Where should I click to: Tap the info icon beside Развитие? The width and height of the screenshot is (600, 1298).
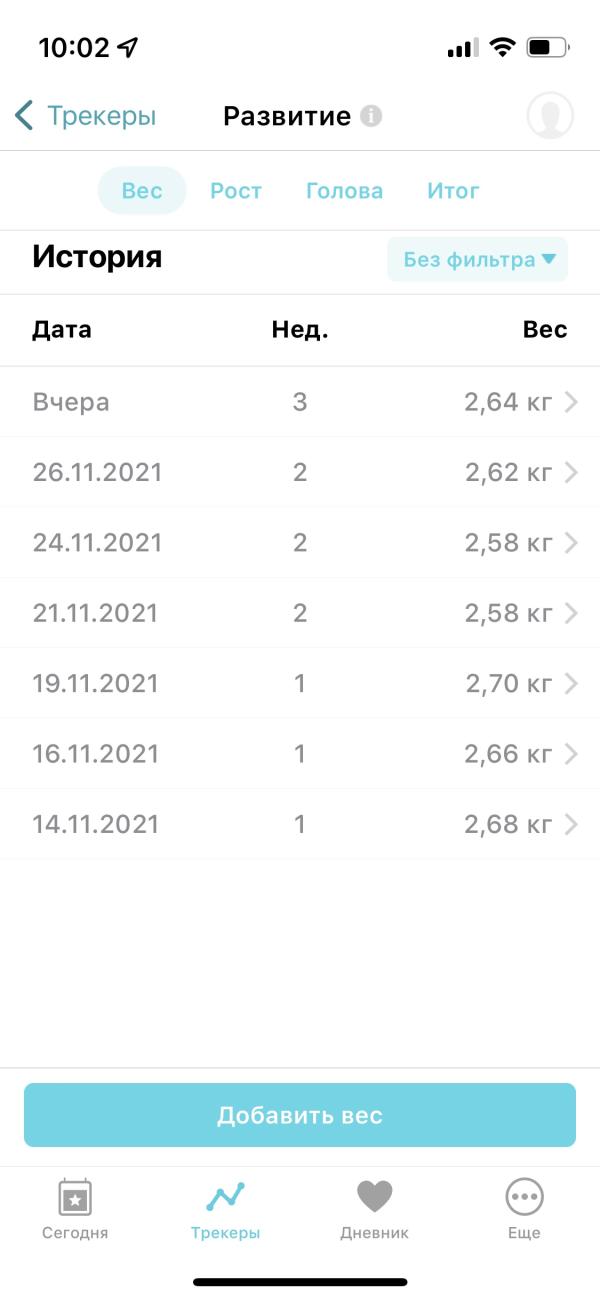(371, 116)
